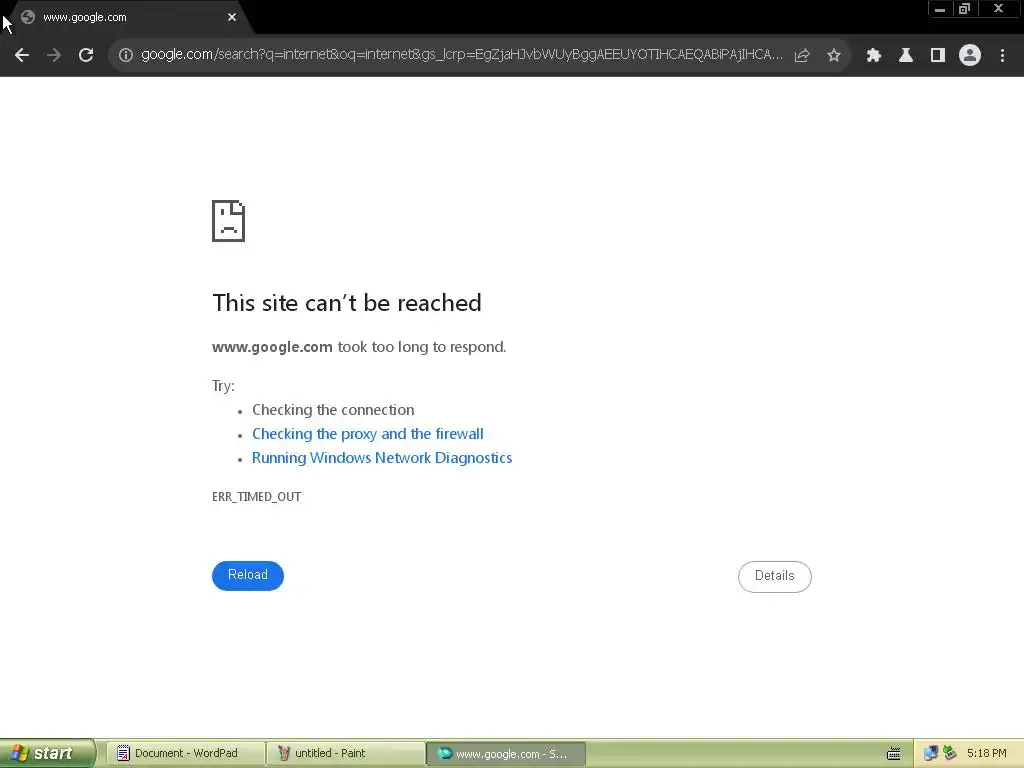This screenshot has width=1024, height=768.
Task: Run Windows Network Diagnostics link
Action: coord(382,458)
